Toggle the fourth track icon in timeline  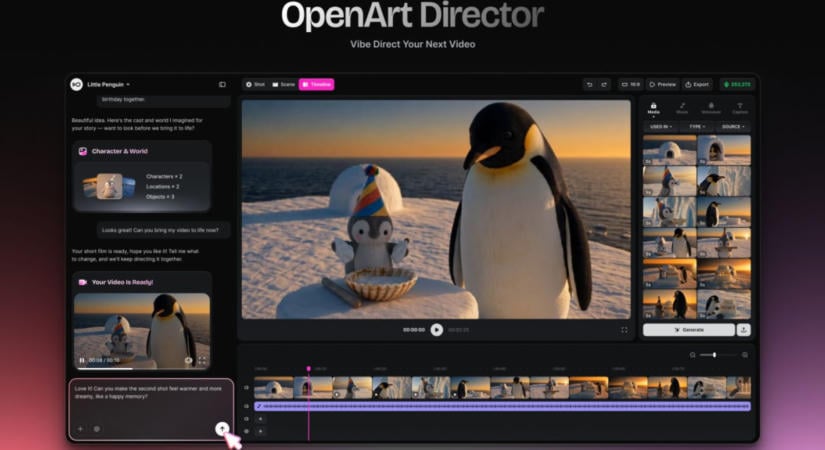pyautogui.click(x=246, y=431)
